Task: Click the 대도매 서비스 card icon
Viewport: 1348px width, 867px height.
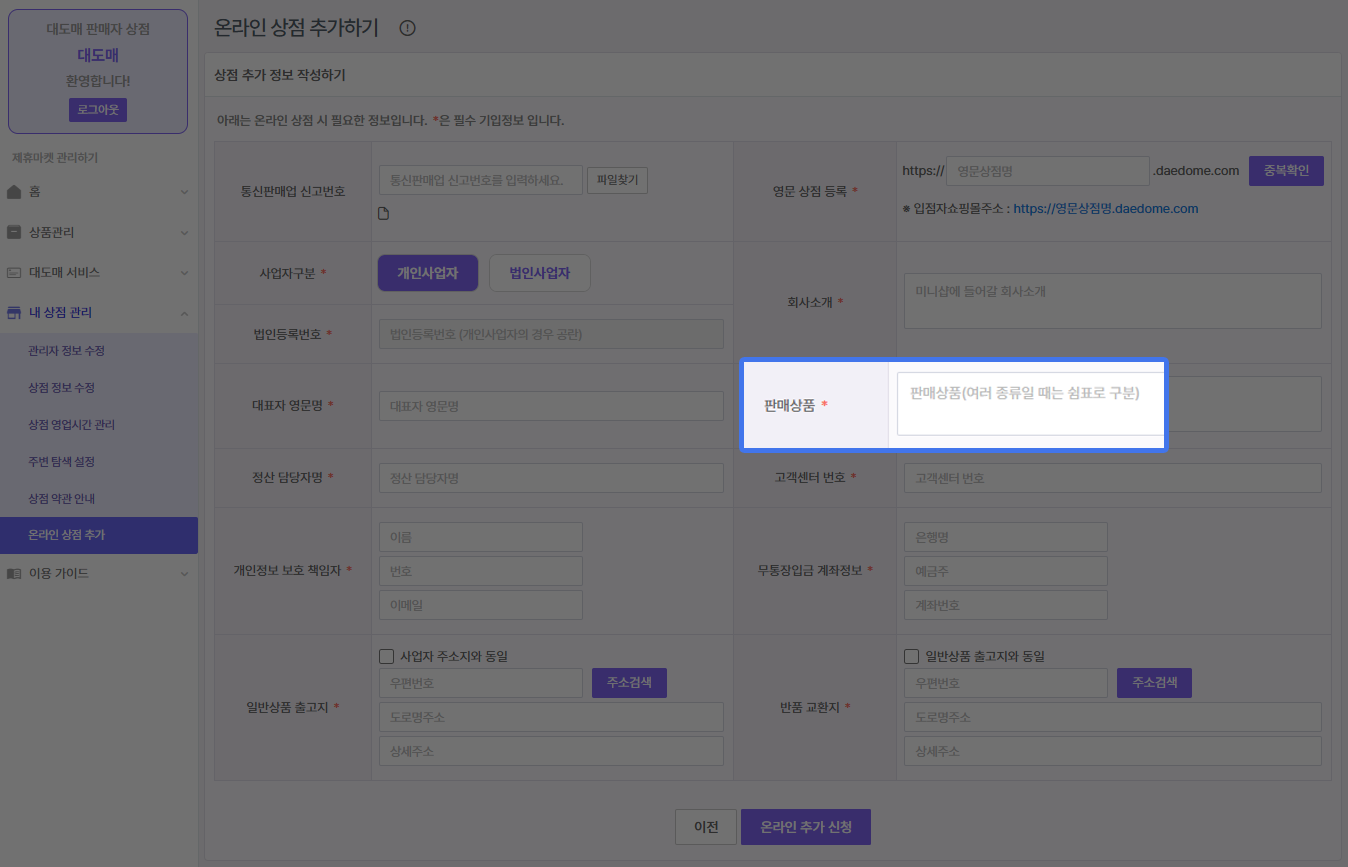Action: [x=14, y=272]
